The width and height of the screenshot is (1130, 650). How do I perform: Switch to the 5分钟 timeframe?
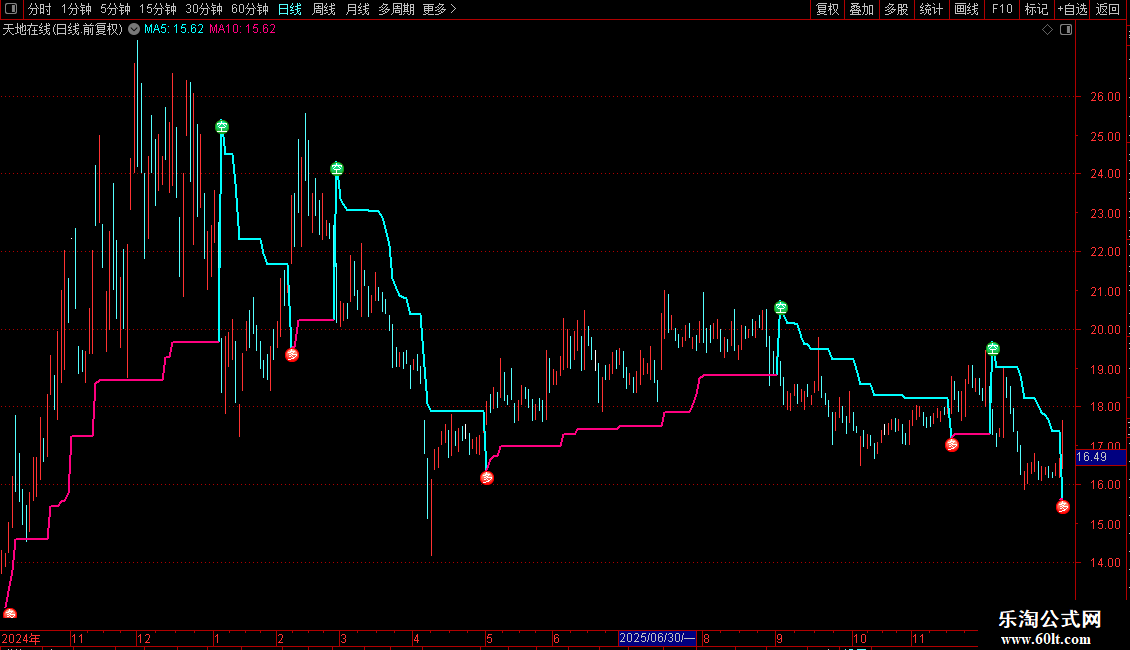[x=115, y=9]
